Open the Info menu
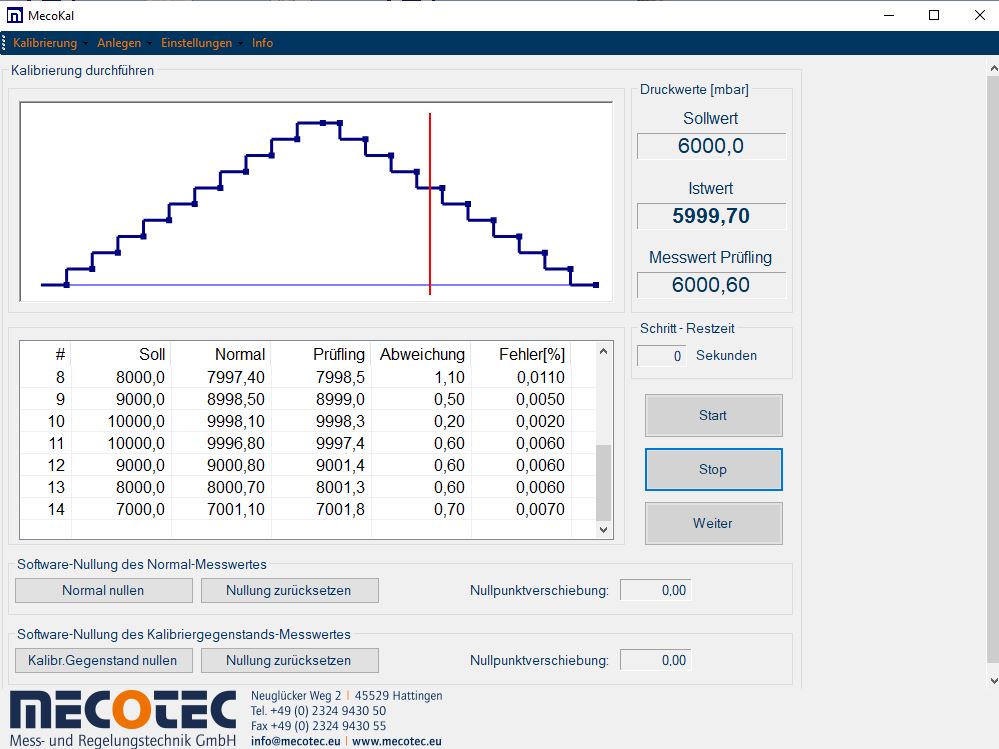The image size is (999, 749). tap(262, 43)
